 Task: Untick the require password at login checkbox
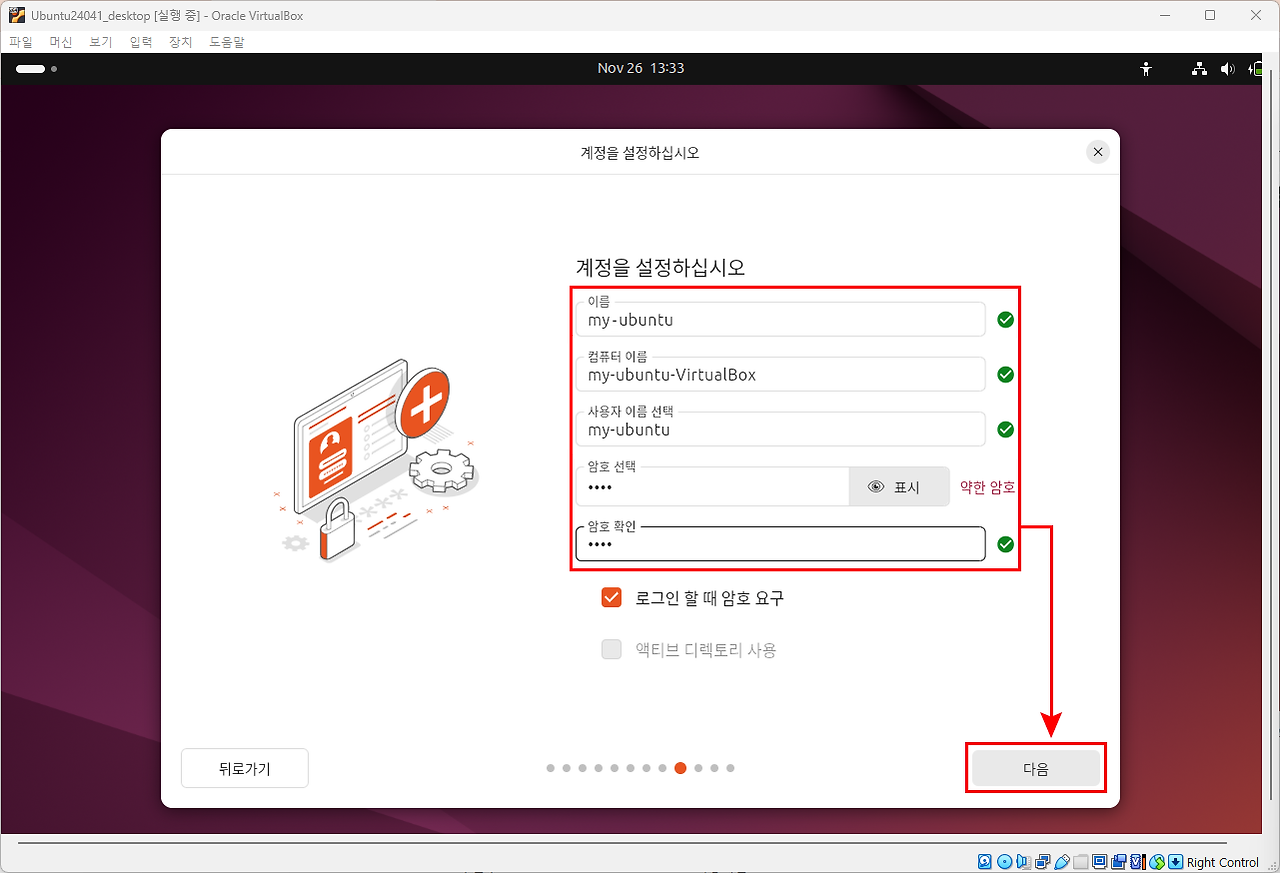point(612,598)
